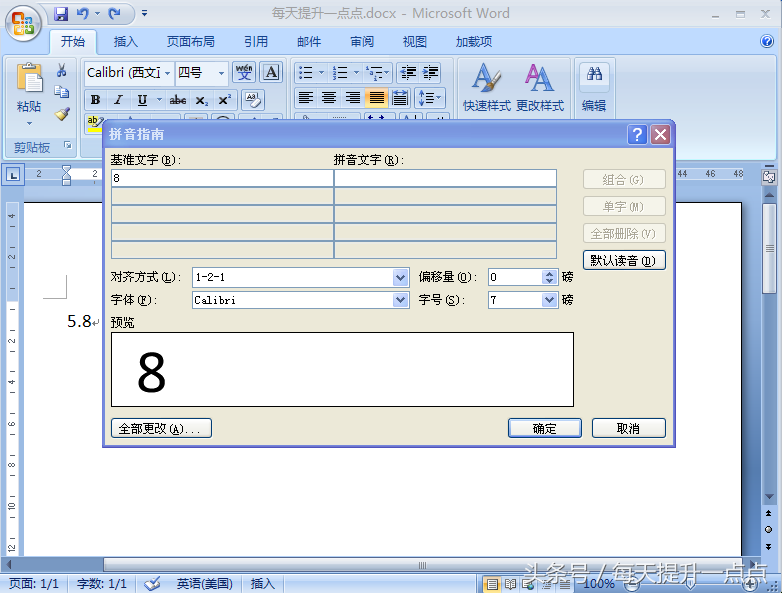
Task: Click the first 拼音文字 input field
Action: (x=445, y=178)
